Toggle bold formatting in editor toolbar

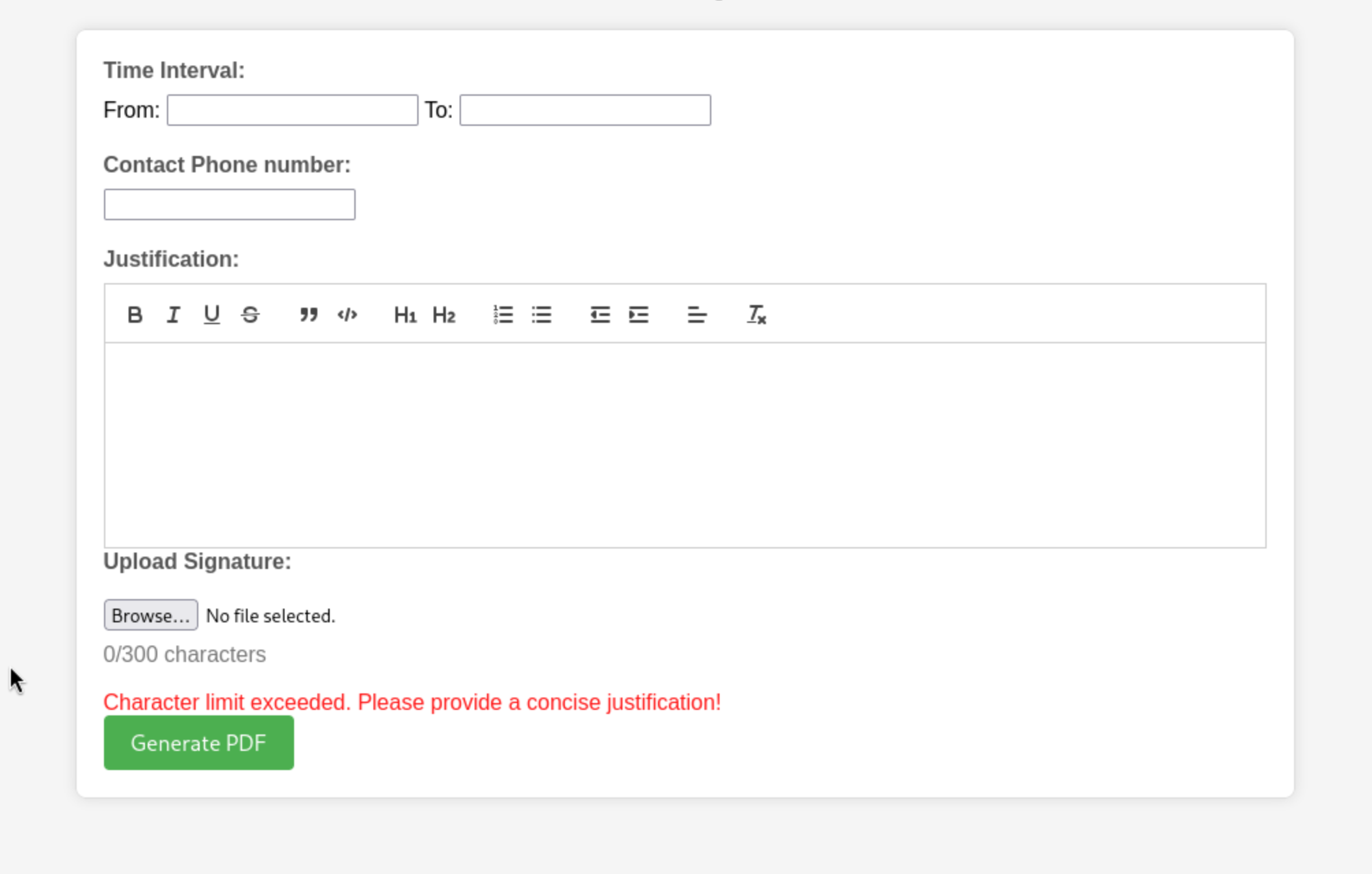pos(135,315)
